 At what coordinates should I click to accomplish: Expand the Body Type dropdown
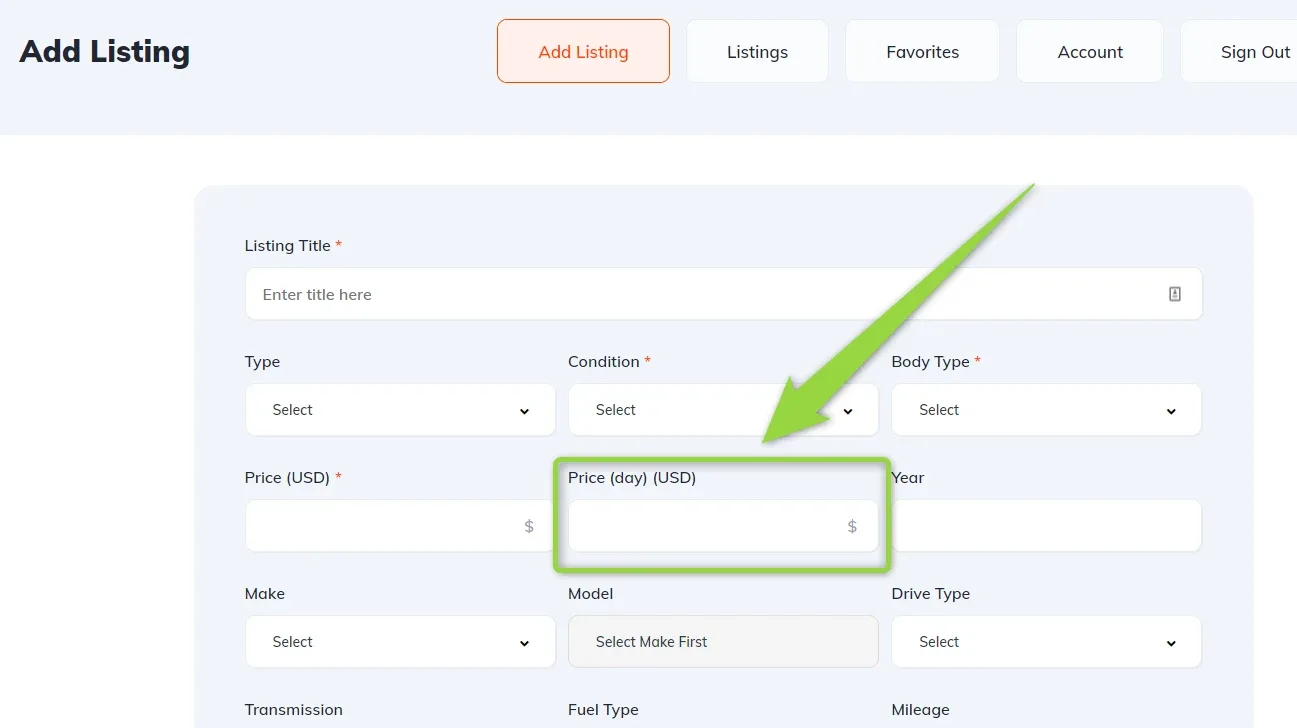(x=1046, y=410)
